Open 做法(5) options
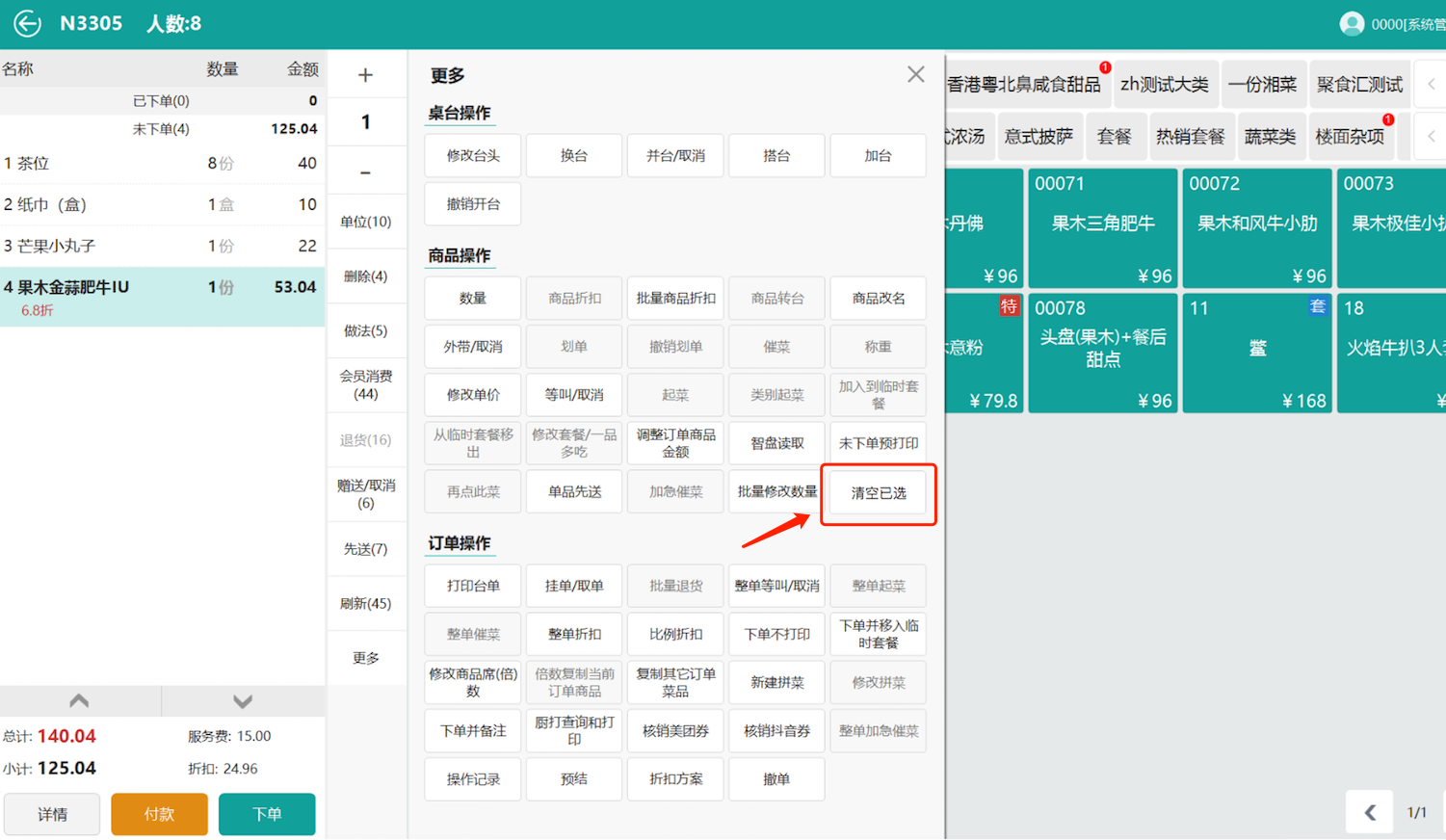 coord(365,330)
